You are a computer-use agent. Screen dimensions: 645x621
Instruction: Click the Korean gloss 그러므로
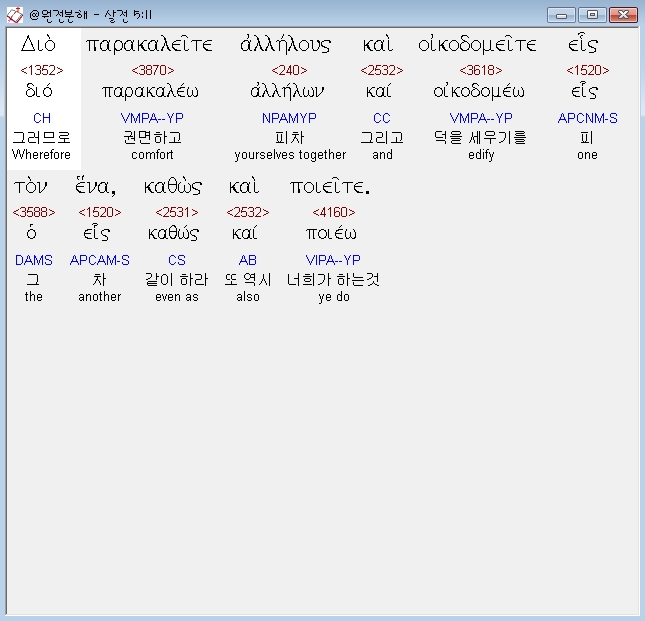pos(41,137)
